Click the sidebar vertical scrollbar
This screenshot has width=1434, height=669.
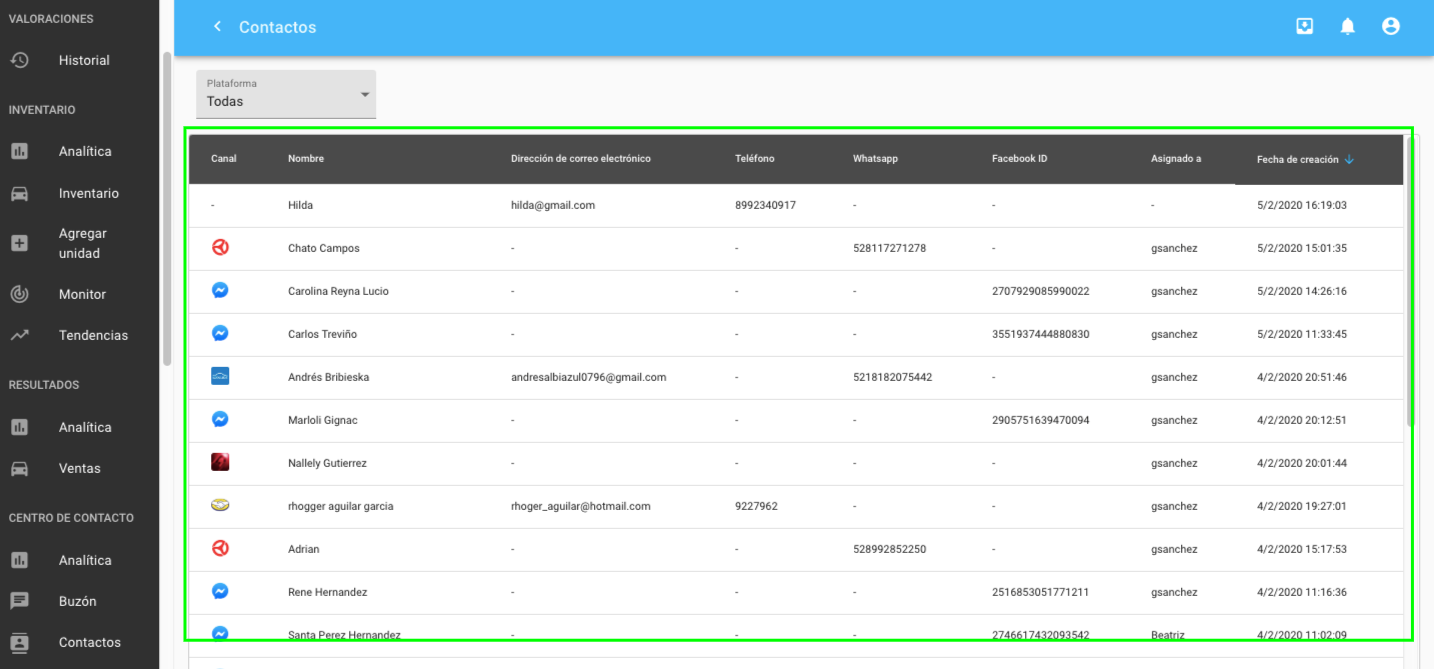[167, 208]
